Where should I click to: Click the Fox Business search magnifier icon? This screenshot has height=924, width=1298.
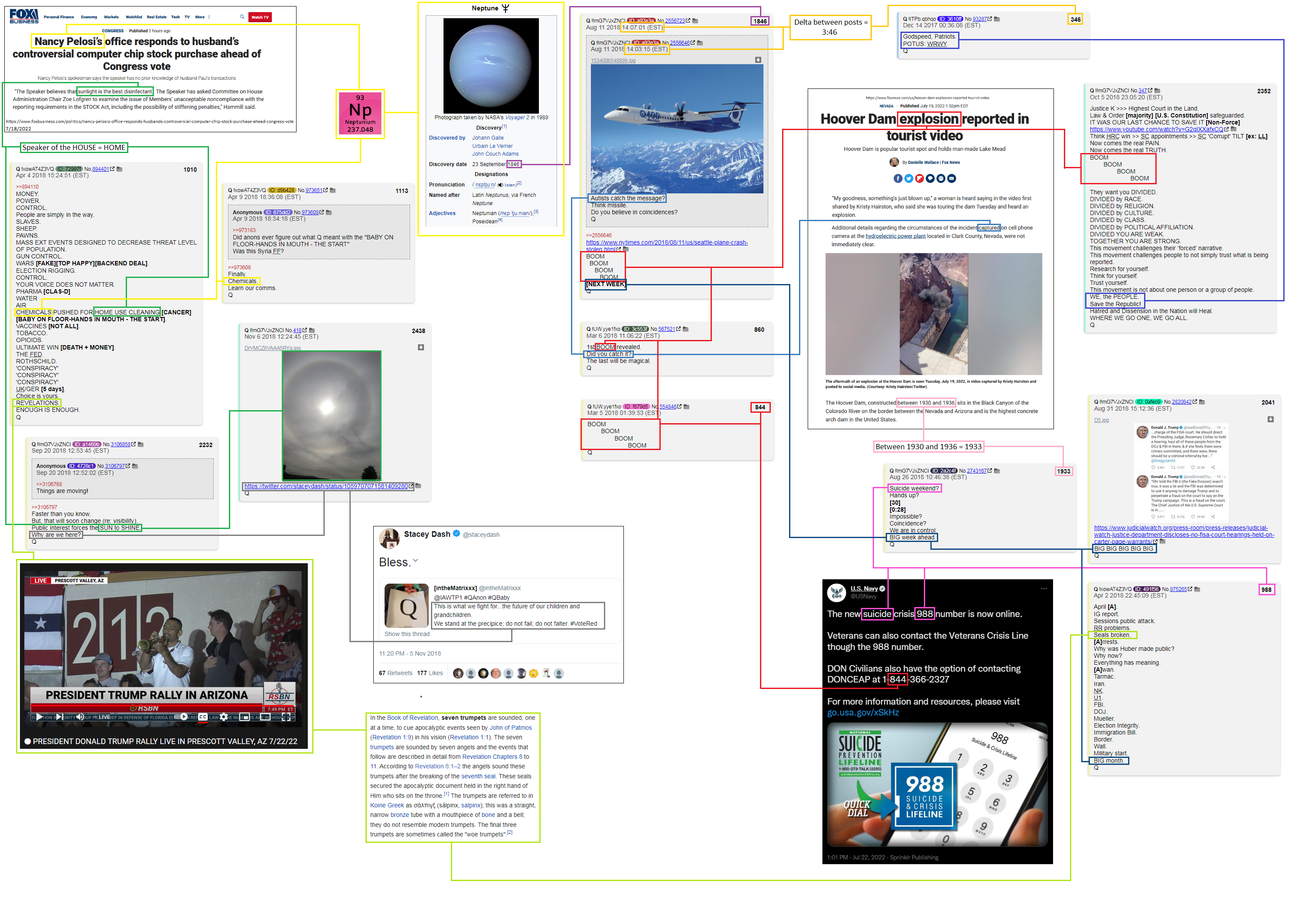242,17
